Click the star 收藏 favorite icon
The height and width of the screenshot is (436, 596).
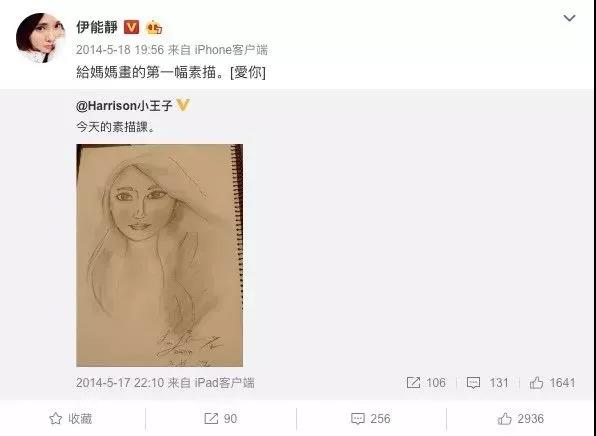tap(56, 419)
